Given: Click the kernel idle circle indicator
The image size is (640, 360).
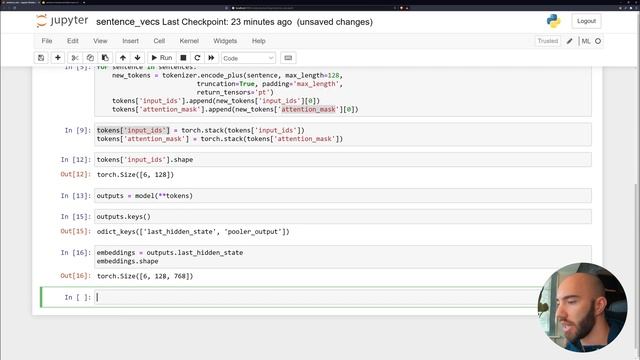Looking at the screenshot, I should (598, 41).
